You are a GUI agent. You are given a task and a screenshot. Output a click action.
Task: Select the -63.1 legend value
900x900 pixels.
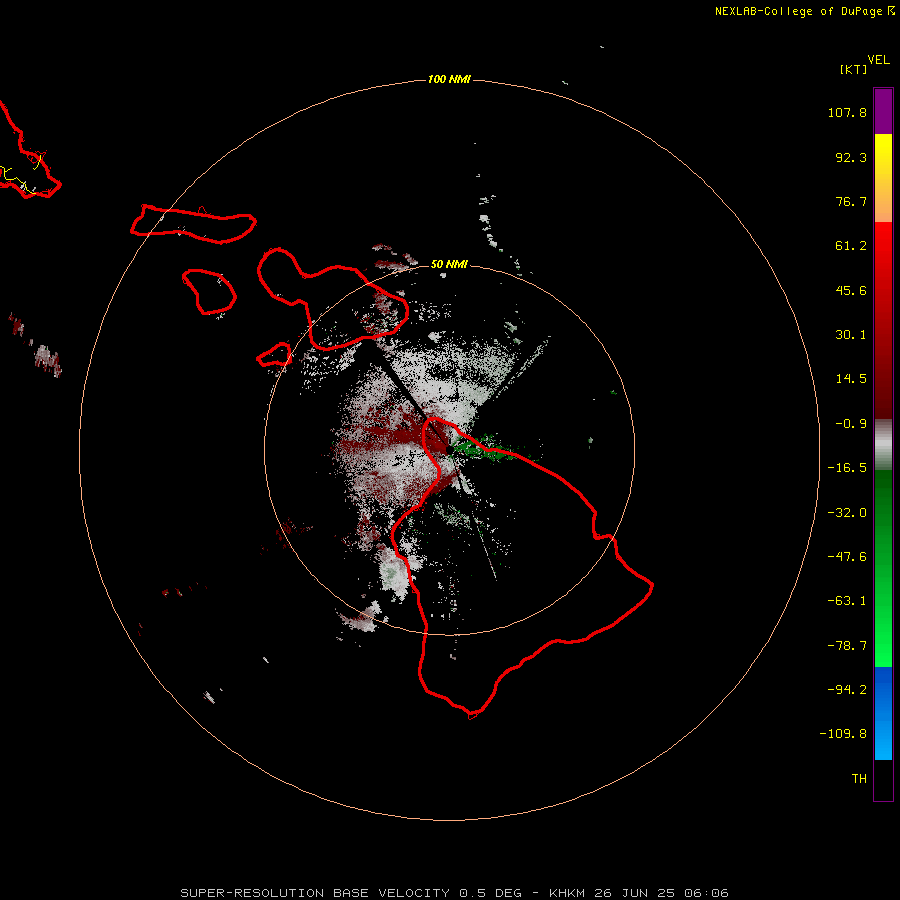pyautogui.click(x=847, y=601)
